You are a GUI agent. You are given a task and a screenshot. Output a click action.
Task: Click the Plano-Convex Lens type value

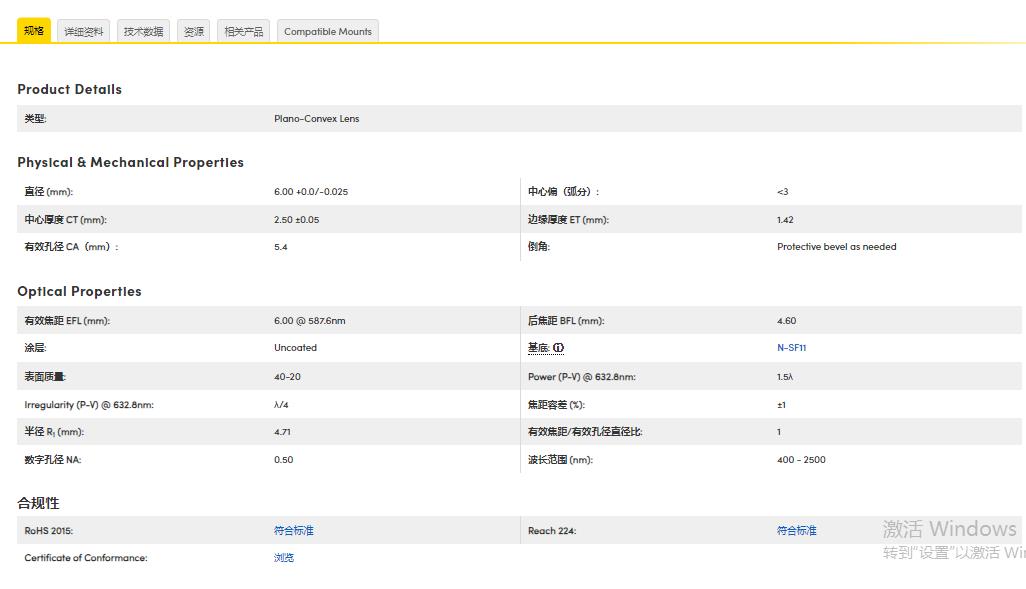(316, 118)
